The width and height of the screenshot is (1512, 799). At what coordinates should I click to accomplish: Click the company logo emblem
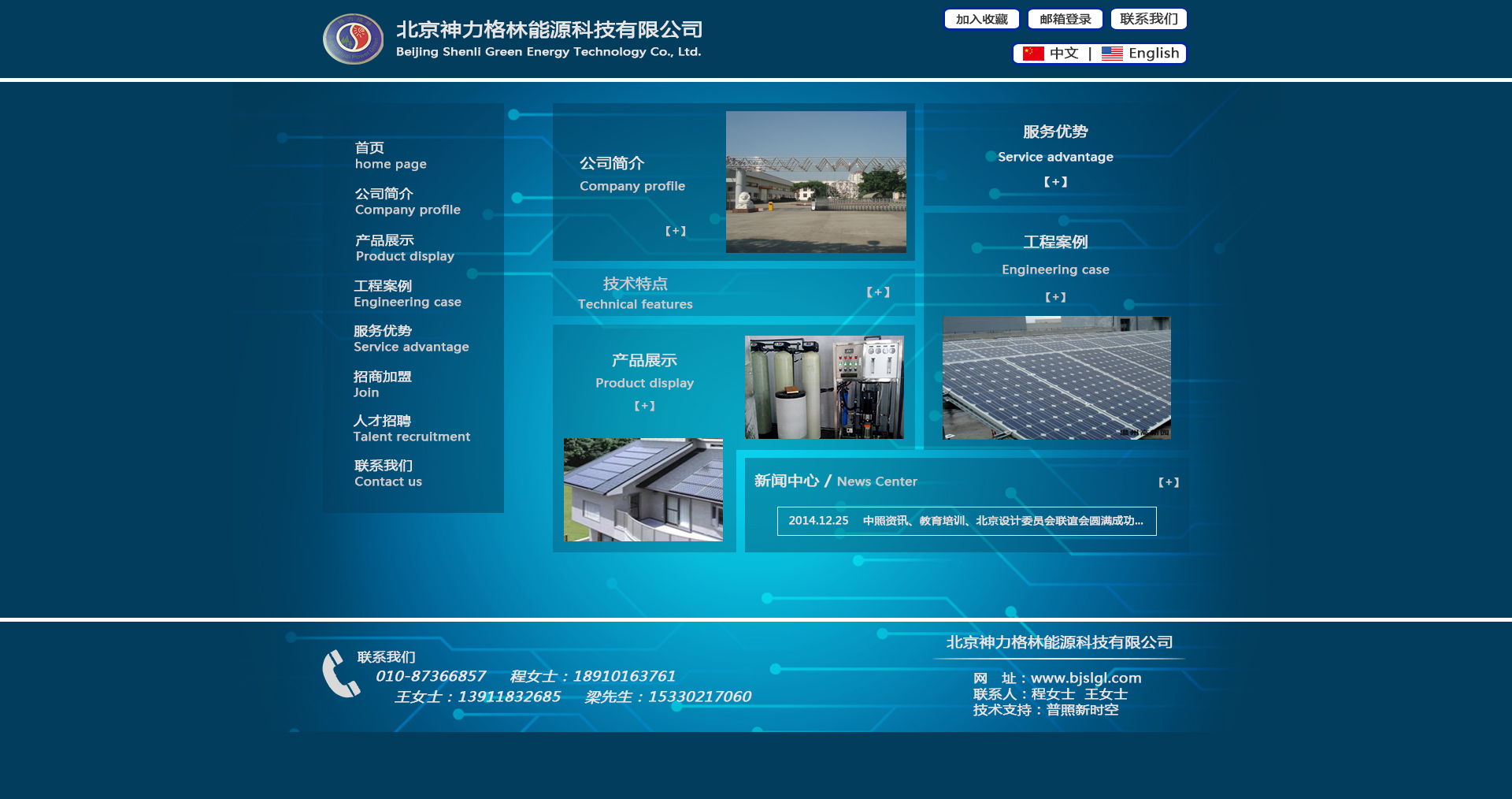[x=353, y=39]
